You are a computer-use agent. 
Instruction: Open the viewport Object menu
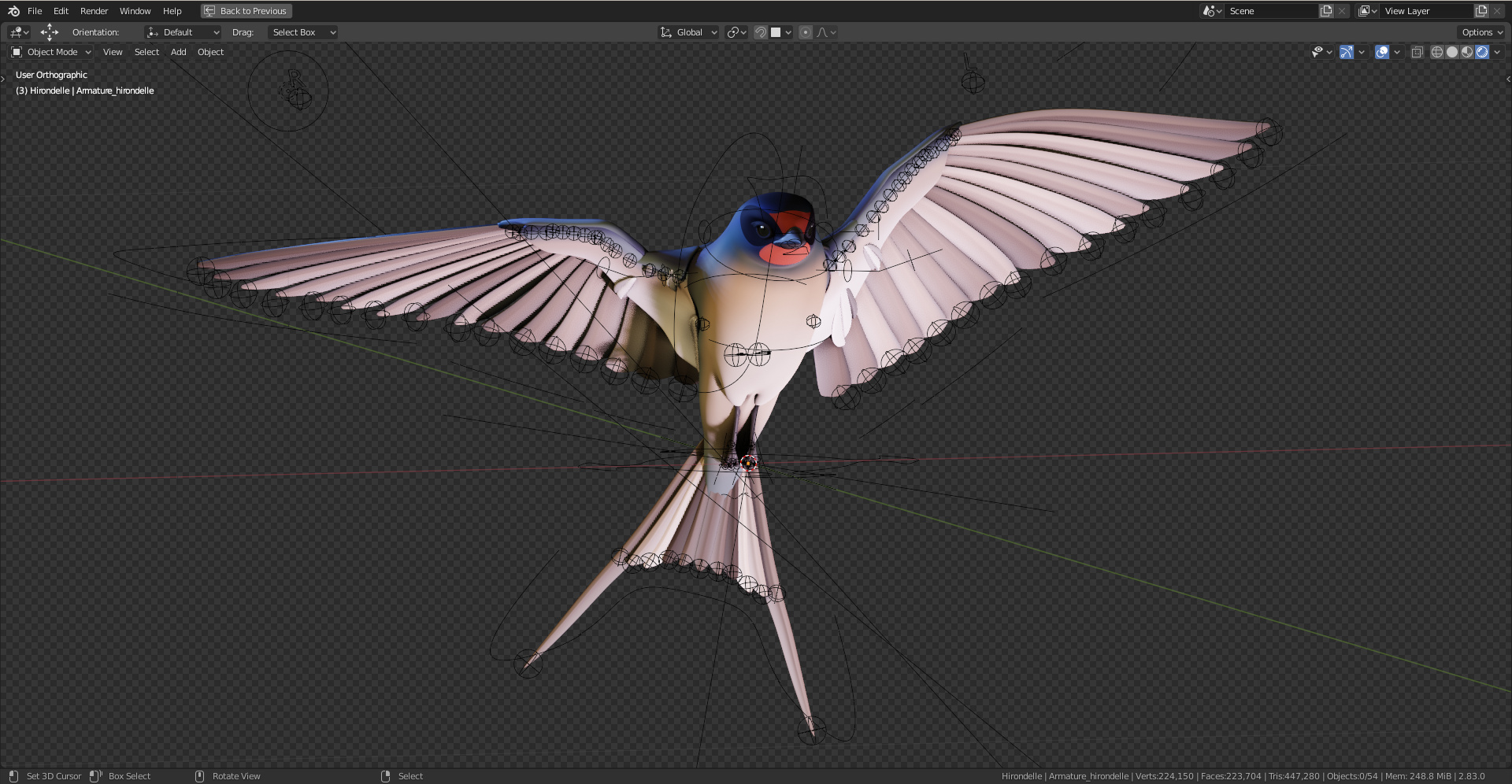point(210,52)
